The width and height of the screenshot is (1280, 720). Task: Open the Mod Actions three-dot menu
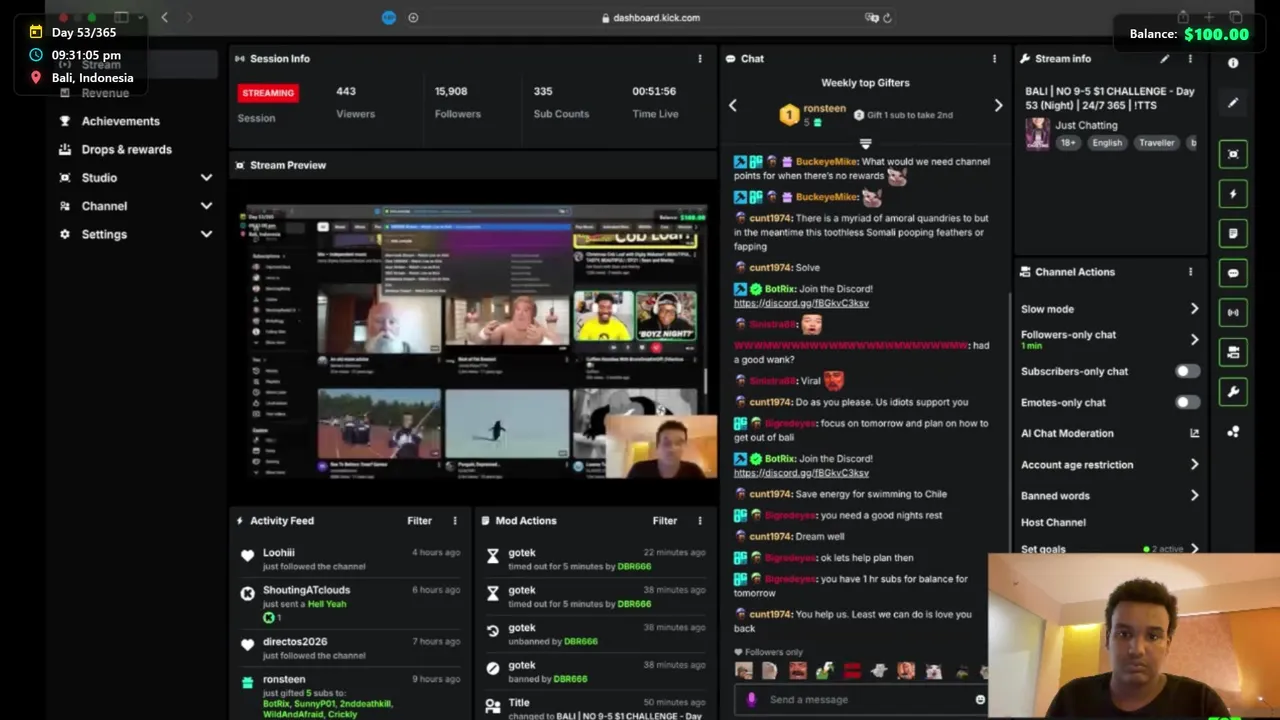point(700,521)
